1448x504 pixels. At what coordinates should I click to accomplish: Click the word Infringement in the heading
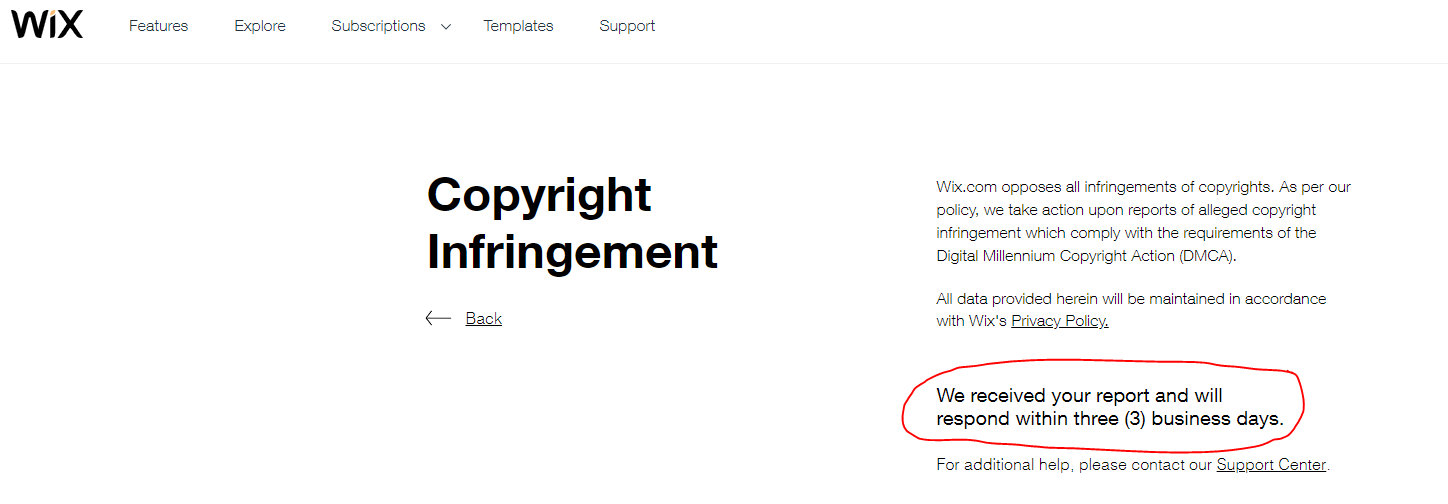point(572,251)
